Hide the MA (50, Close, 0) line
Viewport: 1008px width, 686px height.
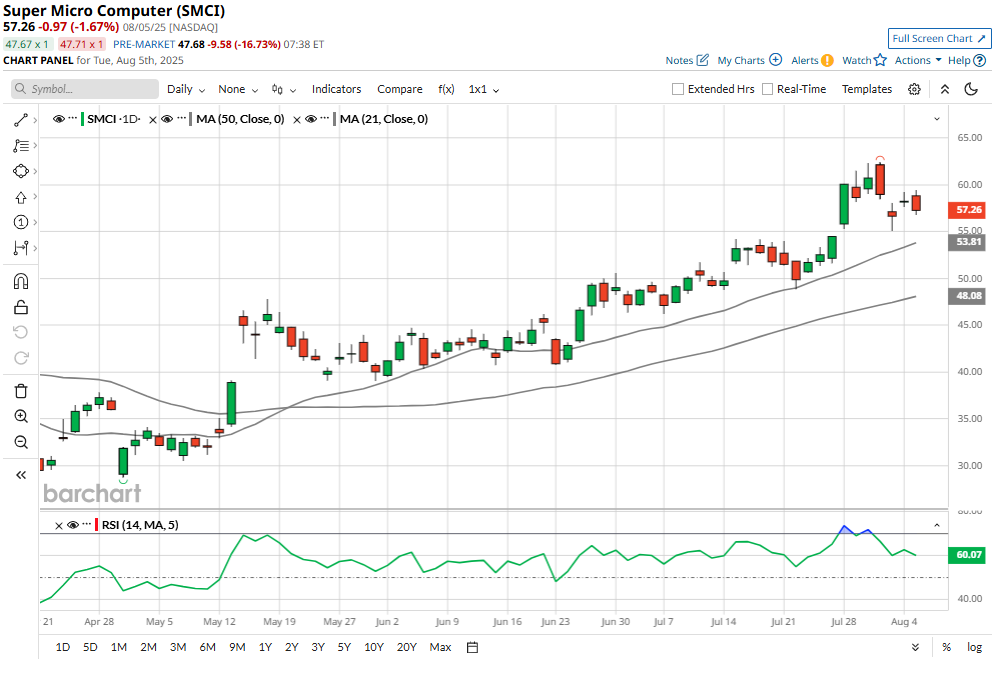click(166, 119)
